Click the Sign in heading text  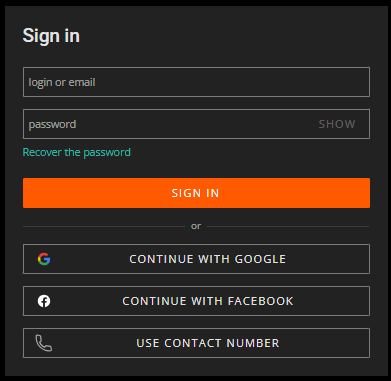coord(51,36)
